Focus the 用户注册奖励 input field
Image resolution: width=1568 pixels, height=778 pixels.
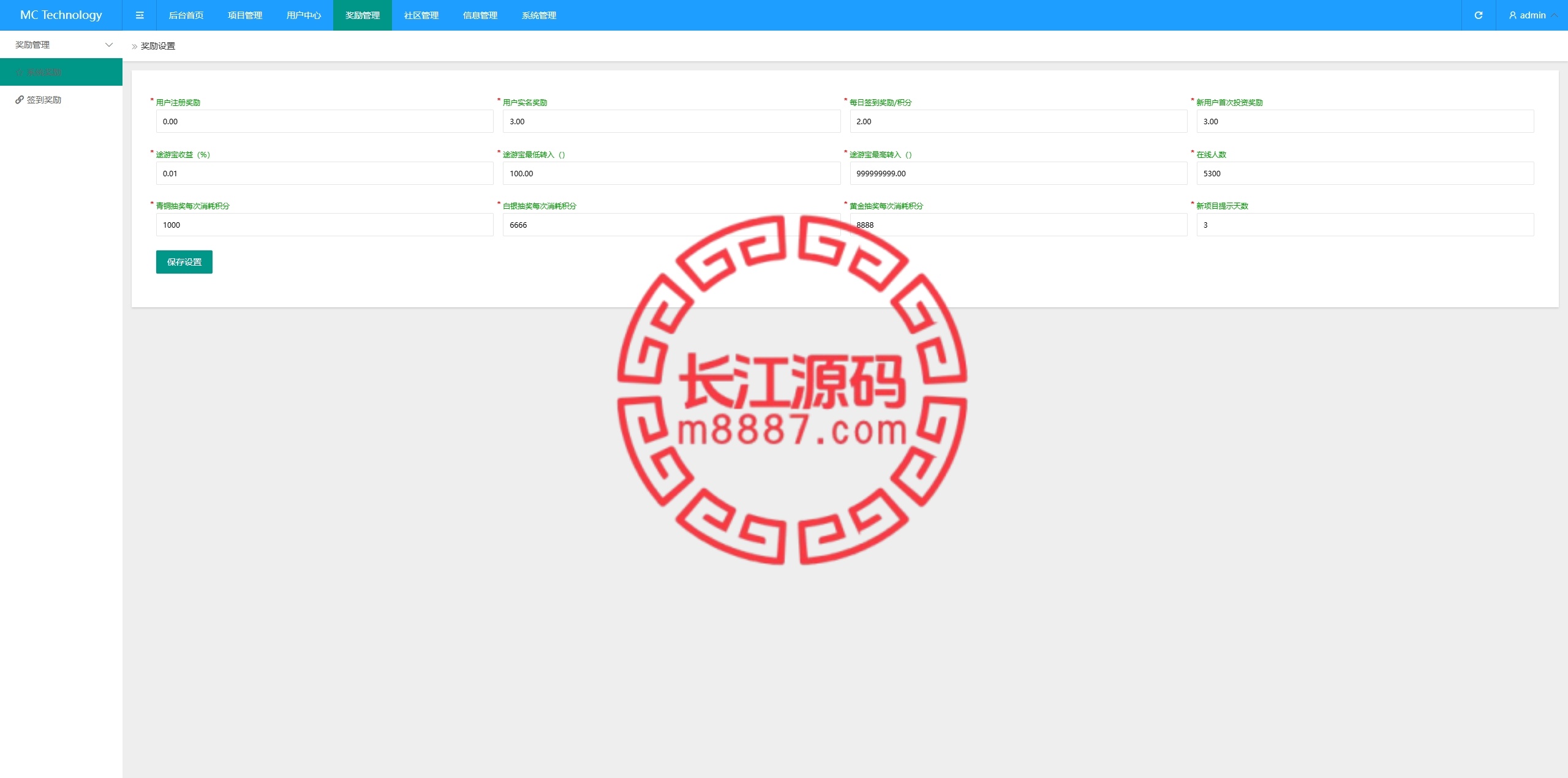coord(325,121)
